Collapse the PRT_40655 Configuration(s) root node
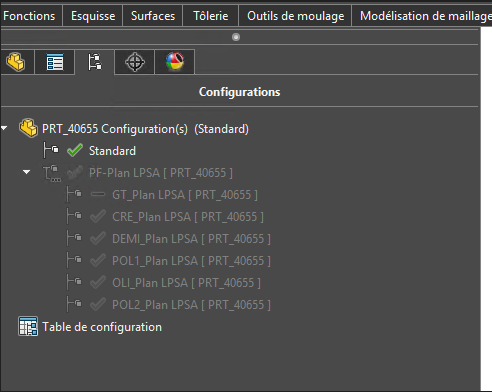Screen dimensions: 492x392 4,128
